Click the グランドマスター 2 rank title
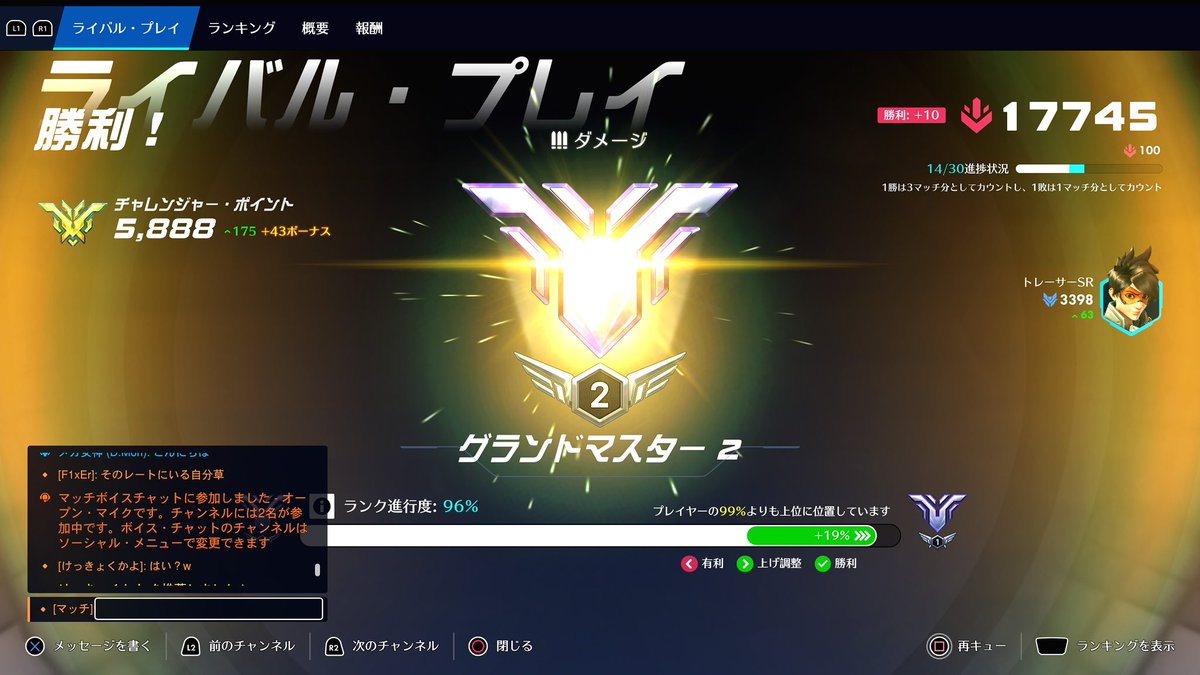This screenshot has width=1200, height=675. 599,451
